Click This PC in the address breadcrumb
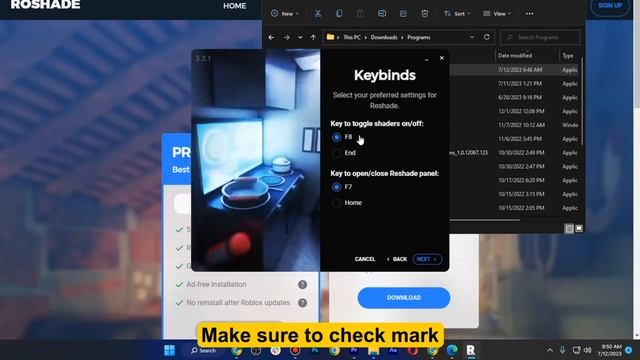Image resolution: width=640 pixels, height=360 pixels. (x=352, y=37)
